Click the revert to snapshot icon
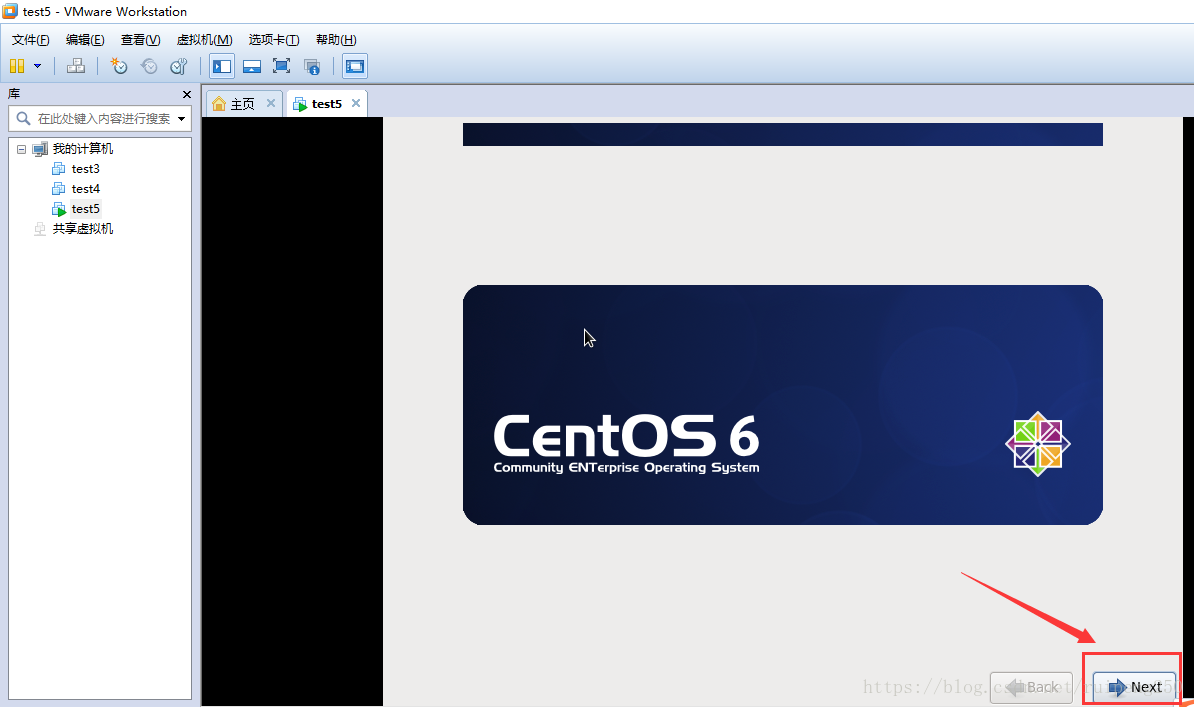Viewport: 1194px width, 707px height. (149, 66)
